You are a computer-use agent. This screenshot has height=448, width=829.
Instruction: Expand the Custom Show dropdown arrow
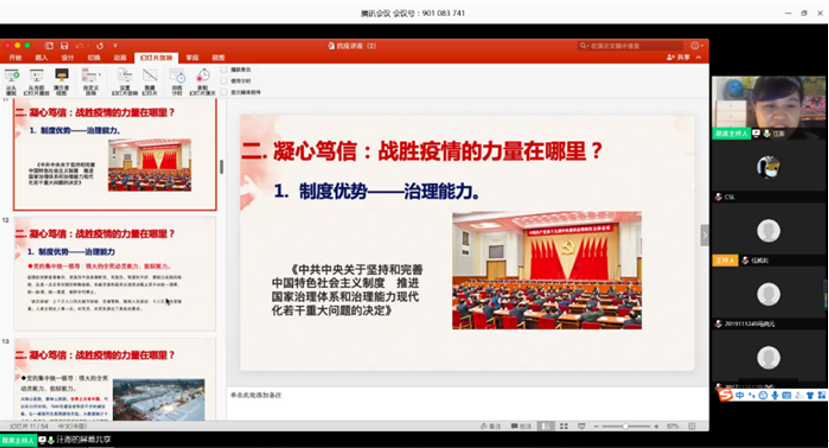coord(99,75)
